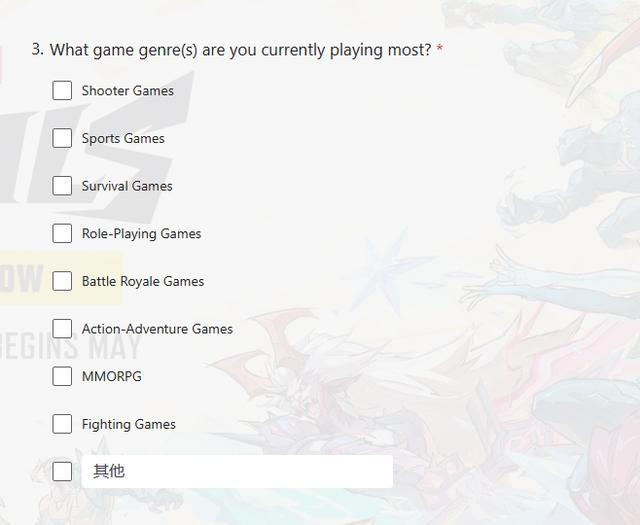Check the box next to the 其他 field

pos(62,471)
